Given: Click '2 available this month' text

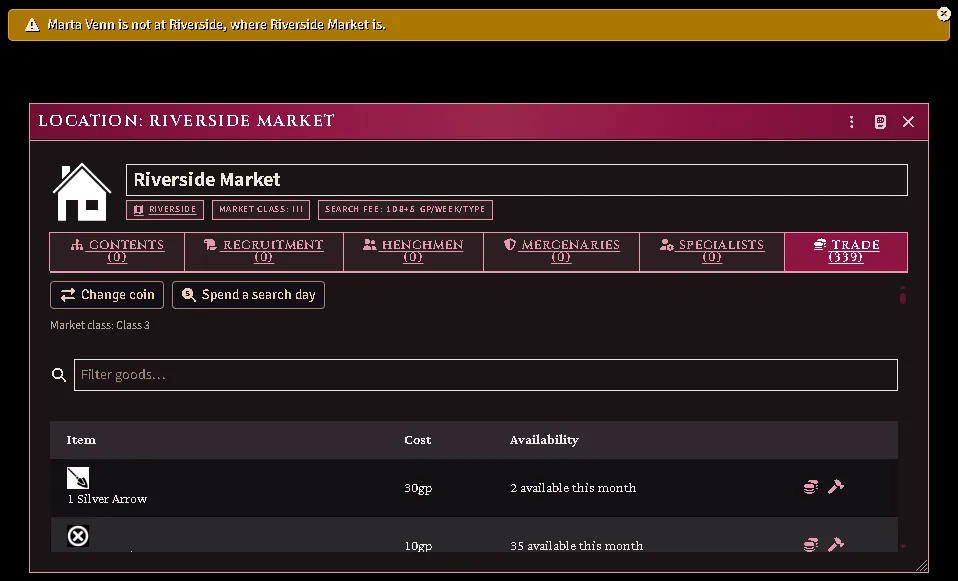Looking at the screenshot, I should click(x=573, y=488).
